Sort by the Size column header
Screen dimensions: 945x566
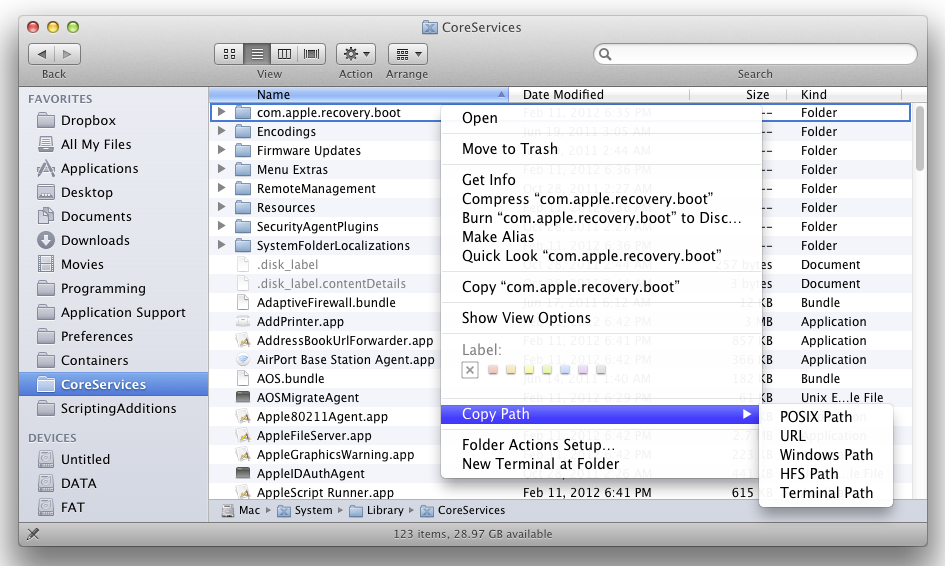point(738,95)
